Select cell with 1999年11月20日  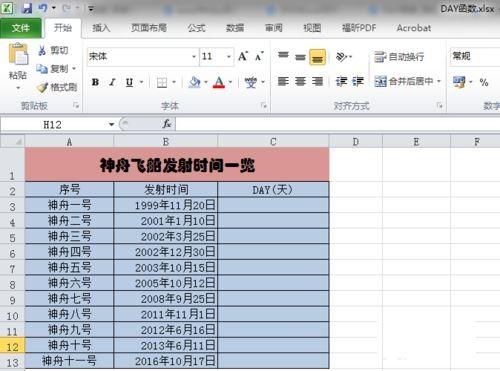[x=166, y=205]
